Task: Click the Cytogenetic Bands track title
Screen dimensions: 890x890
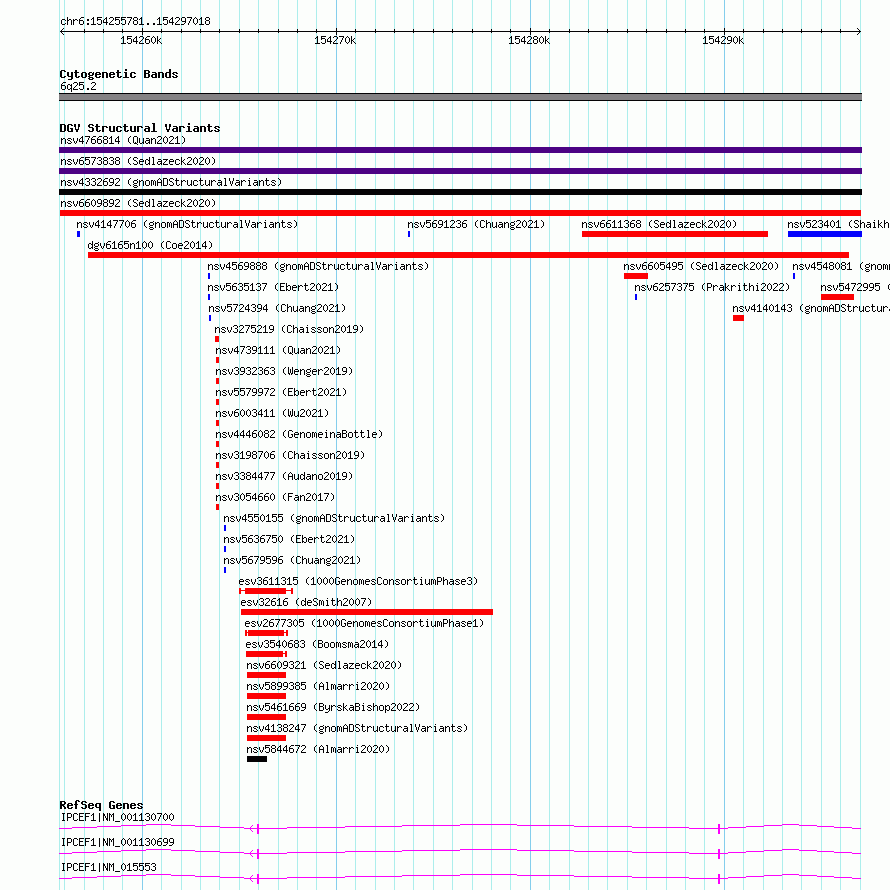Action: click(x=119, y=74)
